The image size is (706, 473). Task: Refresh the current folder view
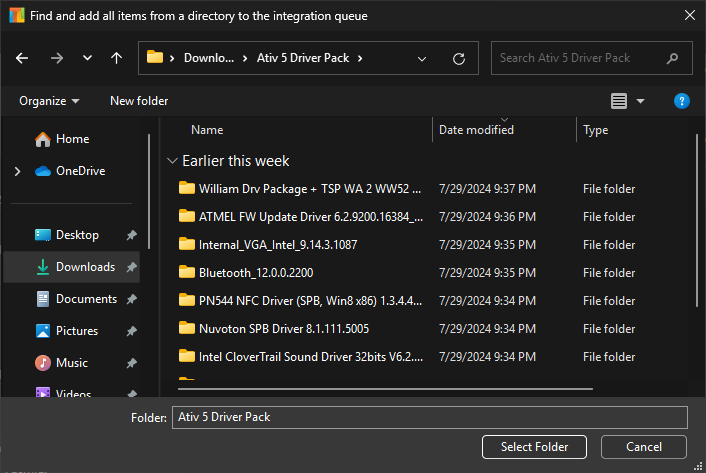coord(459,58)
